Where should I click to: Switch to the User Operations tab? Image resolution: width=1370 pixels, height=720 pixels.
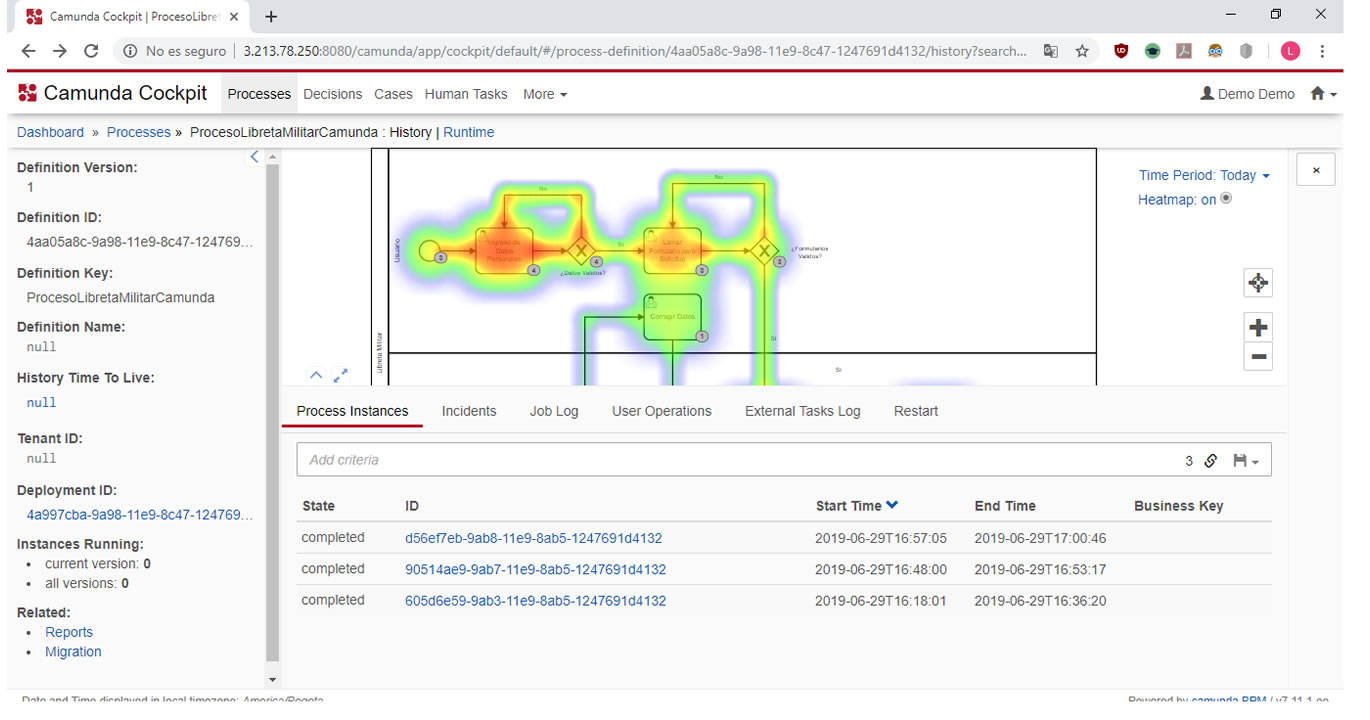pyautogui.click(x=662, y=411)
